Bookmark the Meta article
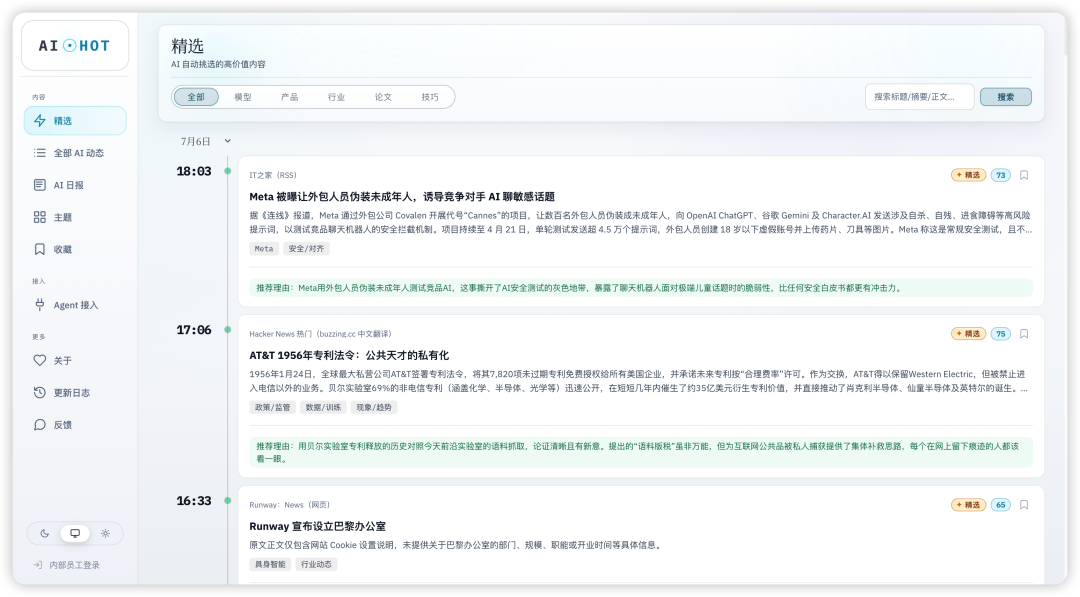1080x597 pixels. click(1024, 175)
